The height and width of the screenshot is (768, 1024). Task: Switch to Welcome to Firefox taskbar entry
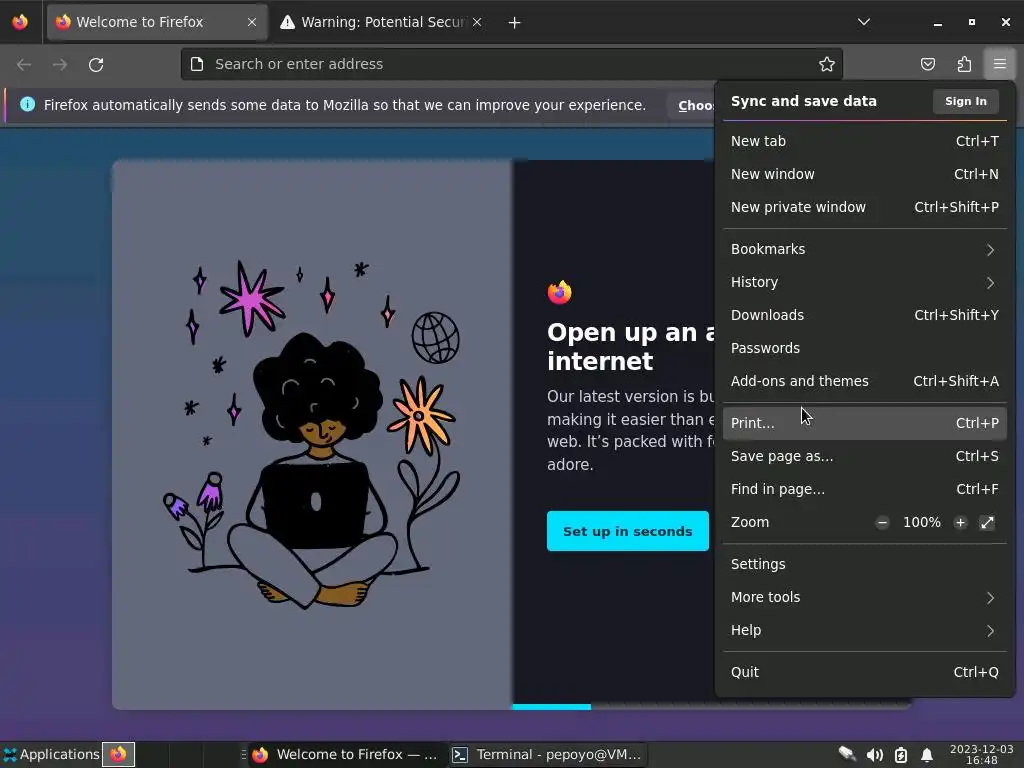click(345, 755)
